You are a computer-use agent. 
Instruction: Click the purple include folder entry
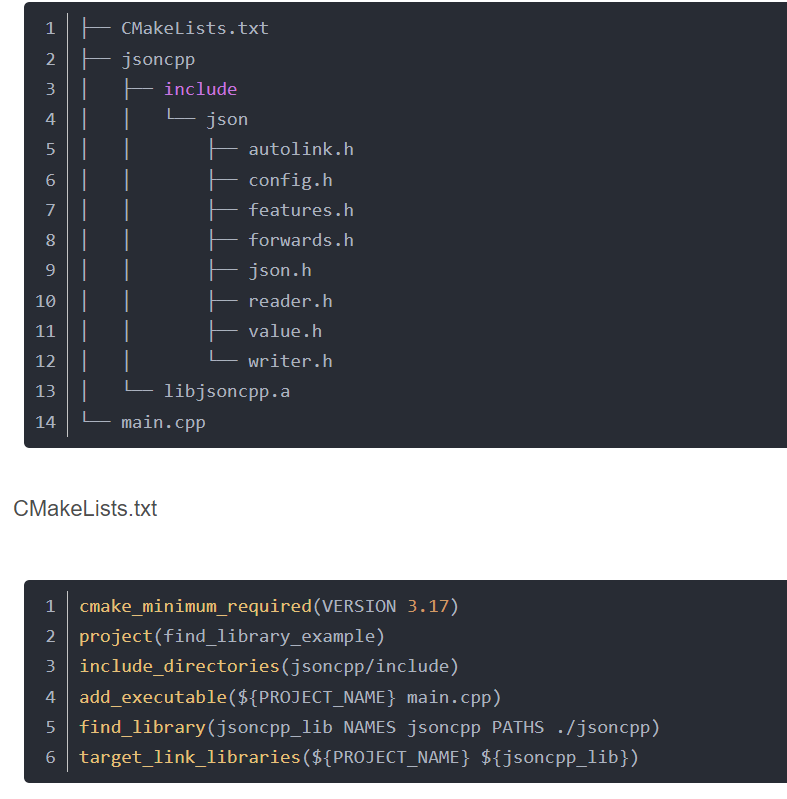pos(200,89)
